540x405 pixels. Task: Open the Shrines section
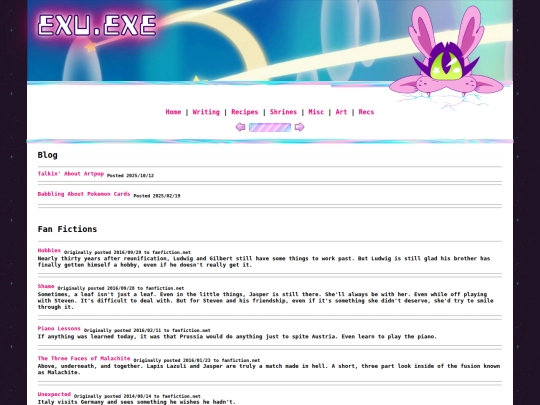(283, 112)
